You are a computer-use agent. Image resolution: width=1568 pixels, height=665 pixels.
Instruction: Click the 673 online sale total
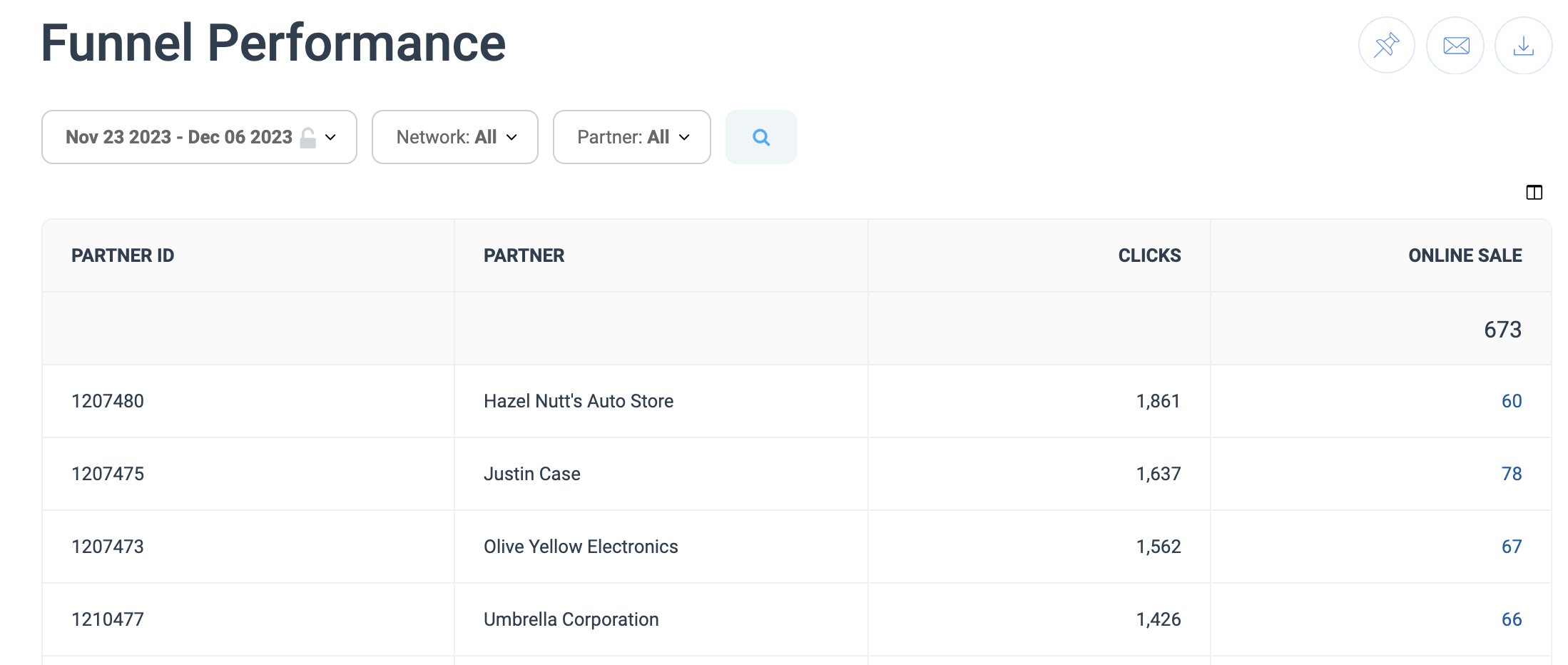pos(1503,330)
